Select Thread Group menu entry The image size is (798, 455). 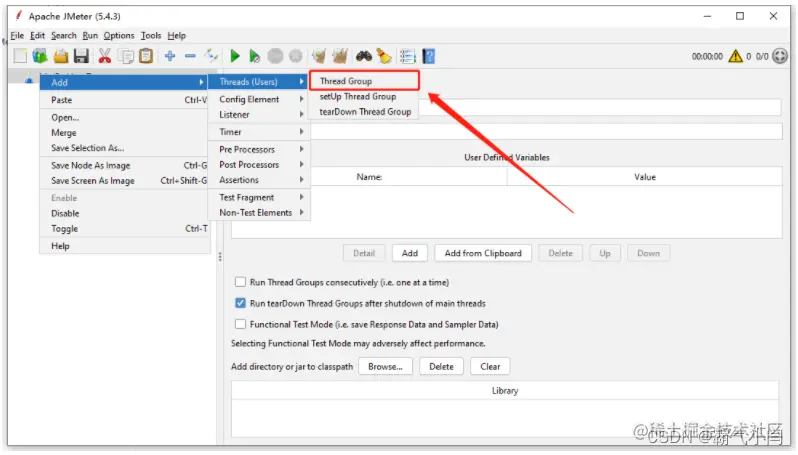click(x=364, y=81)
